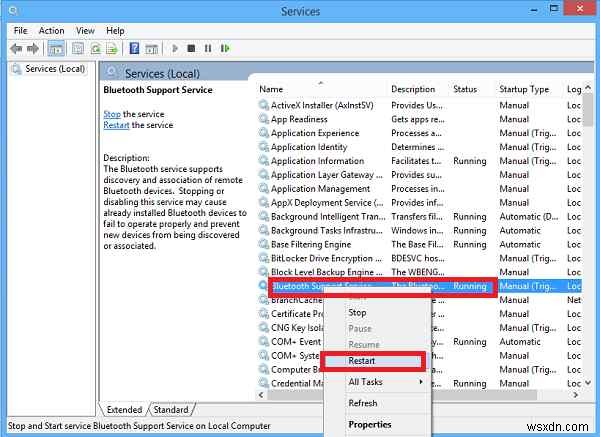Click the vertical scrollbar down arrow
This screenshot has width=600, height=437.
pos(588,383)
